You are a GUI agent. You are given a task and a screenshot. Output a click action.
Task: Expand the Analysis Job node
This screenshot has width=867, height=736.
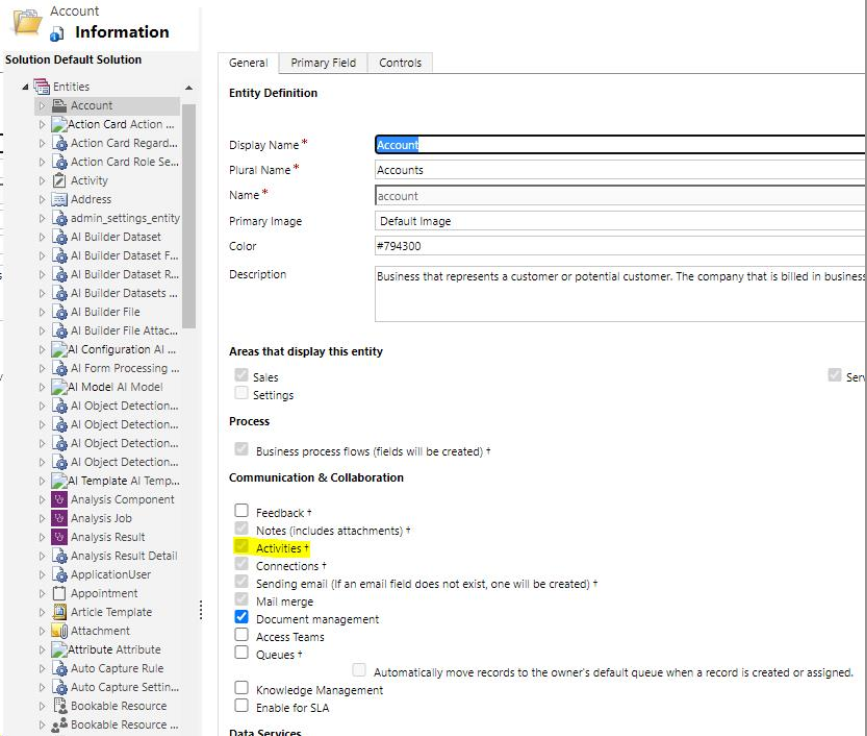[42, 519]
